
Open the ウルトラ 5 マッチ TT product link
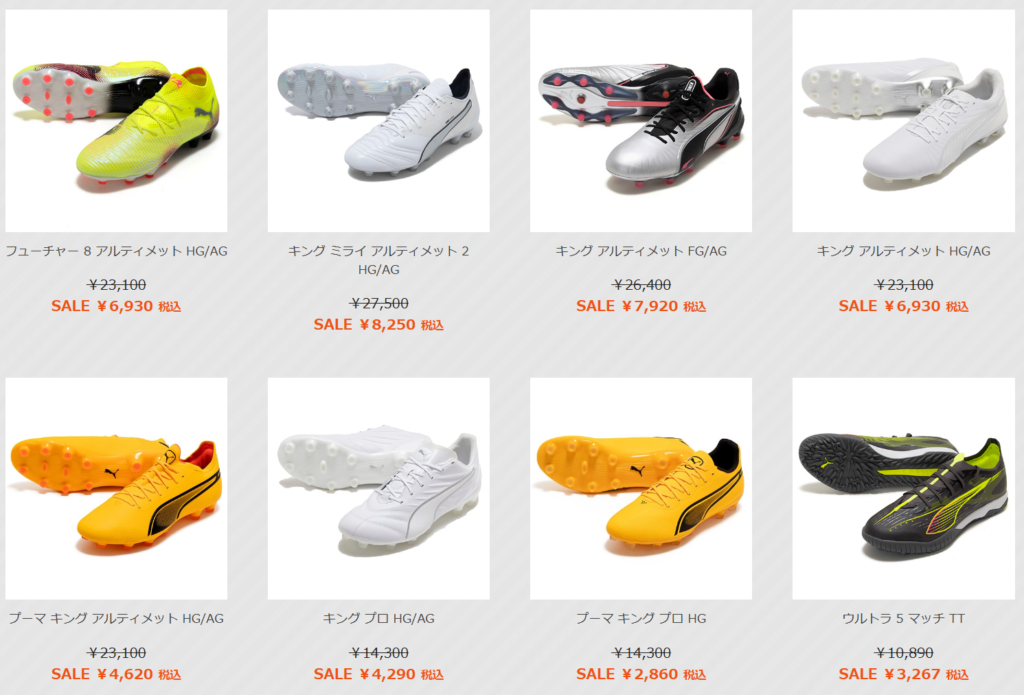904,619
